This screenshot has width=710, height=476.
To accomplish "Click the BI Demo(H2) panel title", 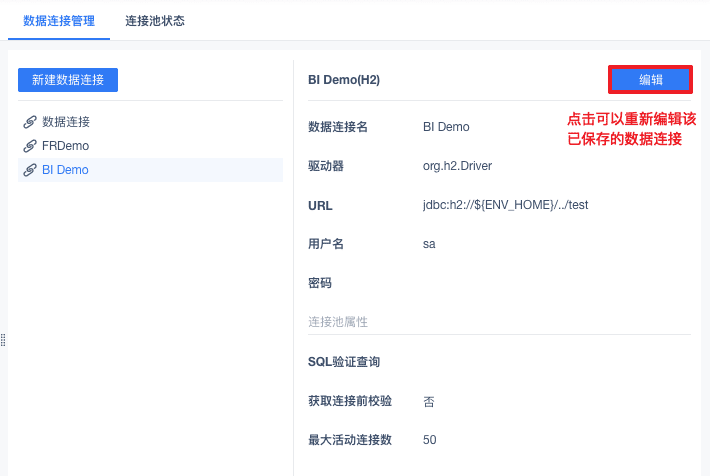I will point(344,80).
